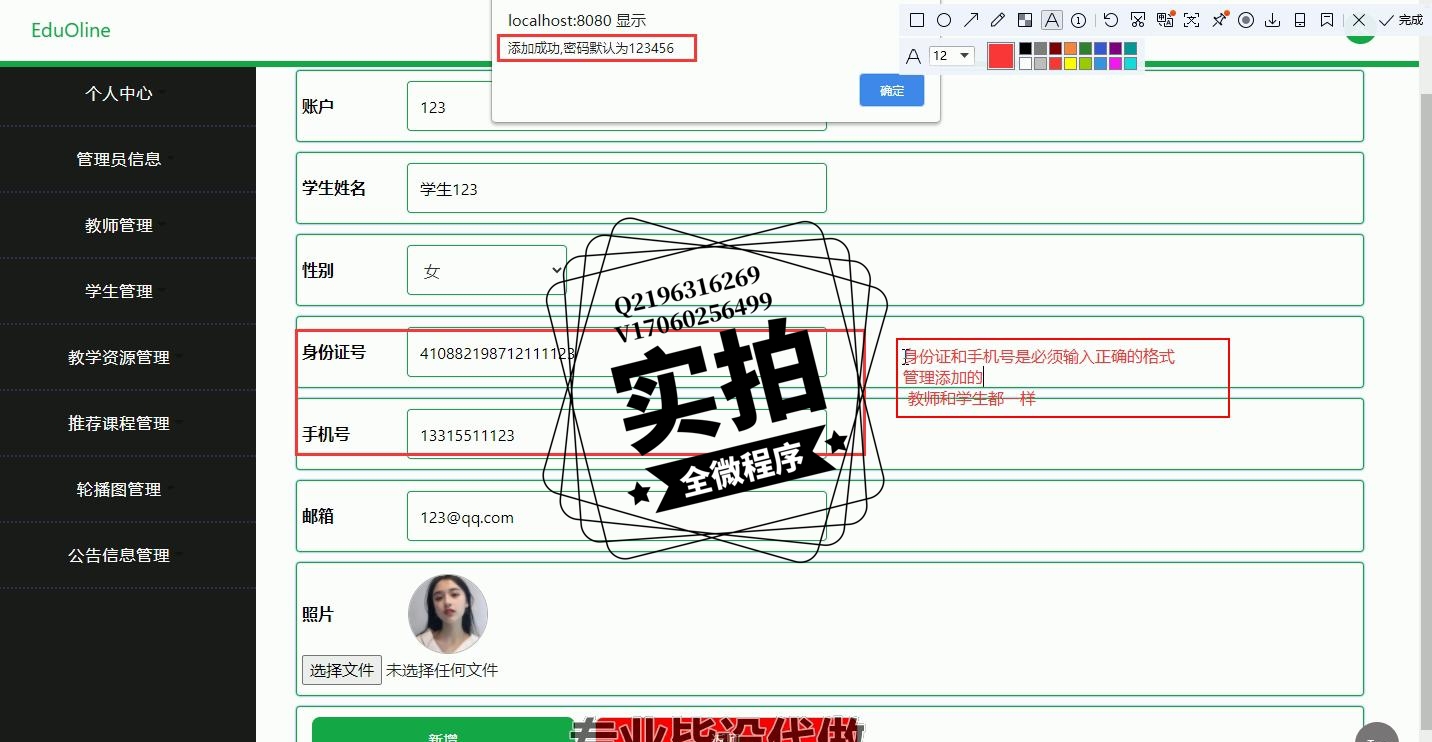
Task: Select the numbered marker tool
Action: [x=1079, y=20]
